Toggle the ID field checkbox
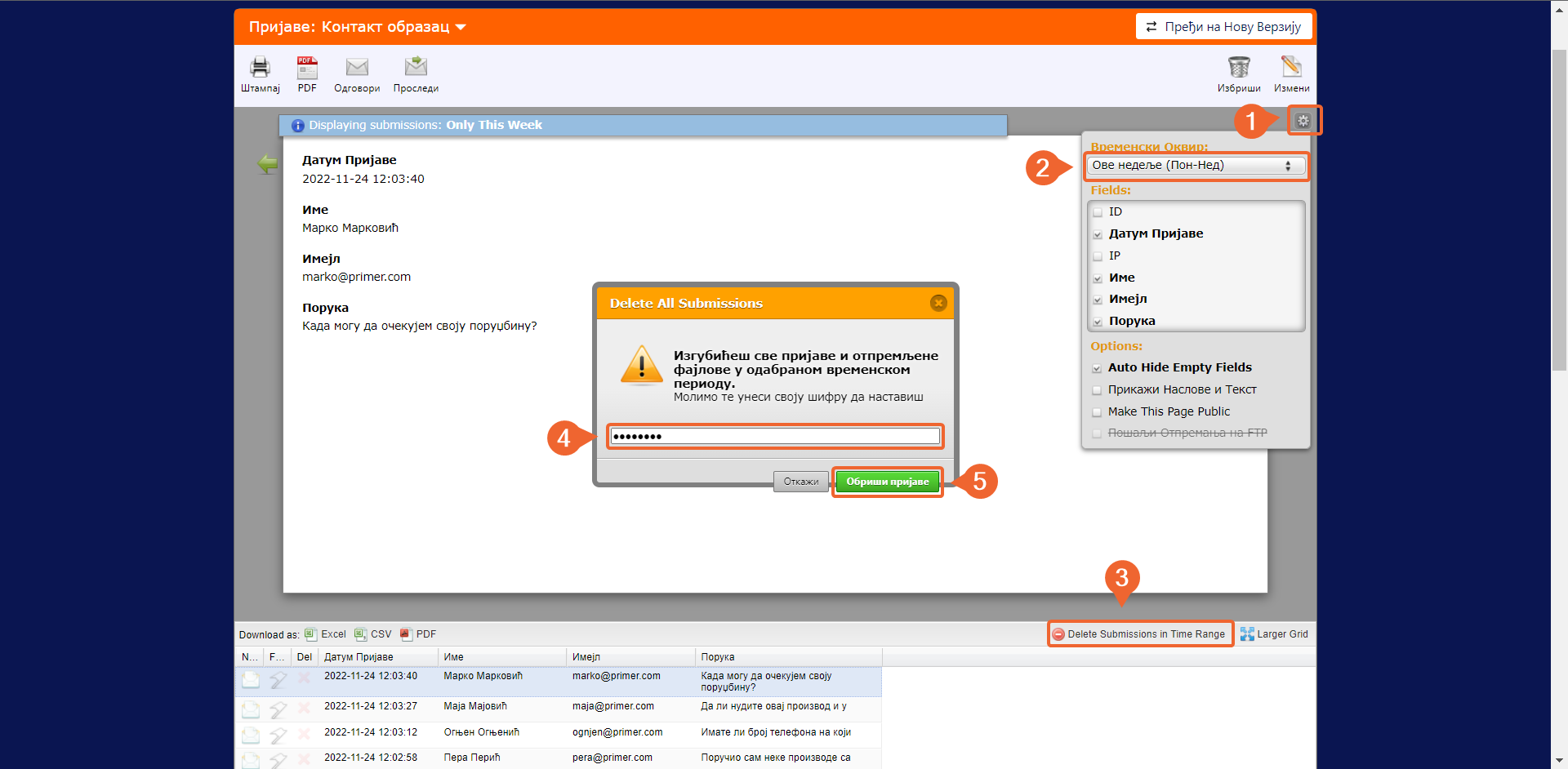1568x769 pixels. (1098, 212)
